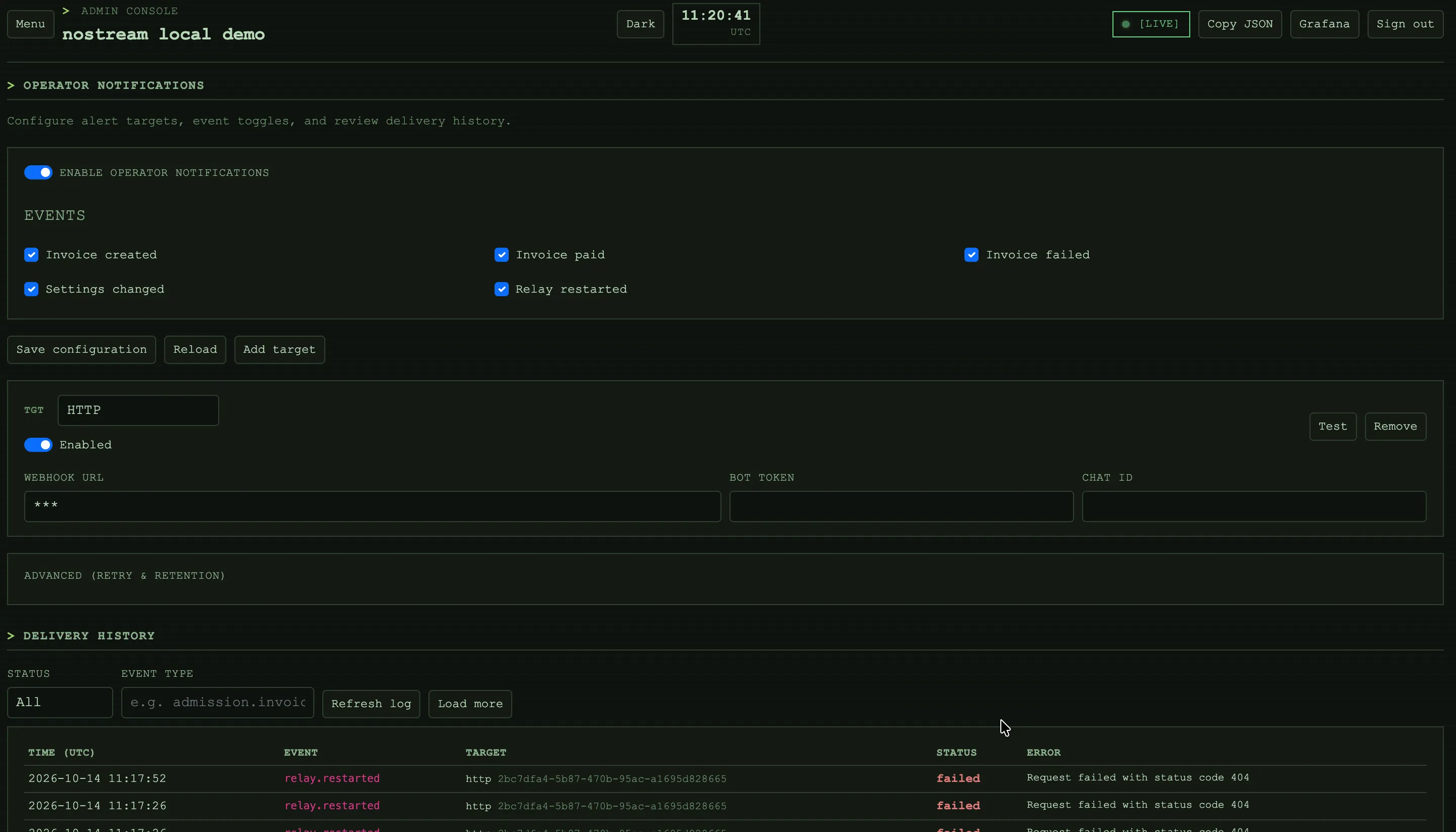Screen dimensions: 1456x832
Task: Click the EVENT column header
Action: (x=301, y=753)
